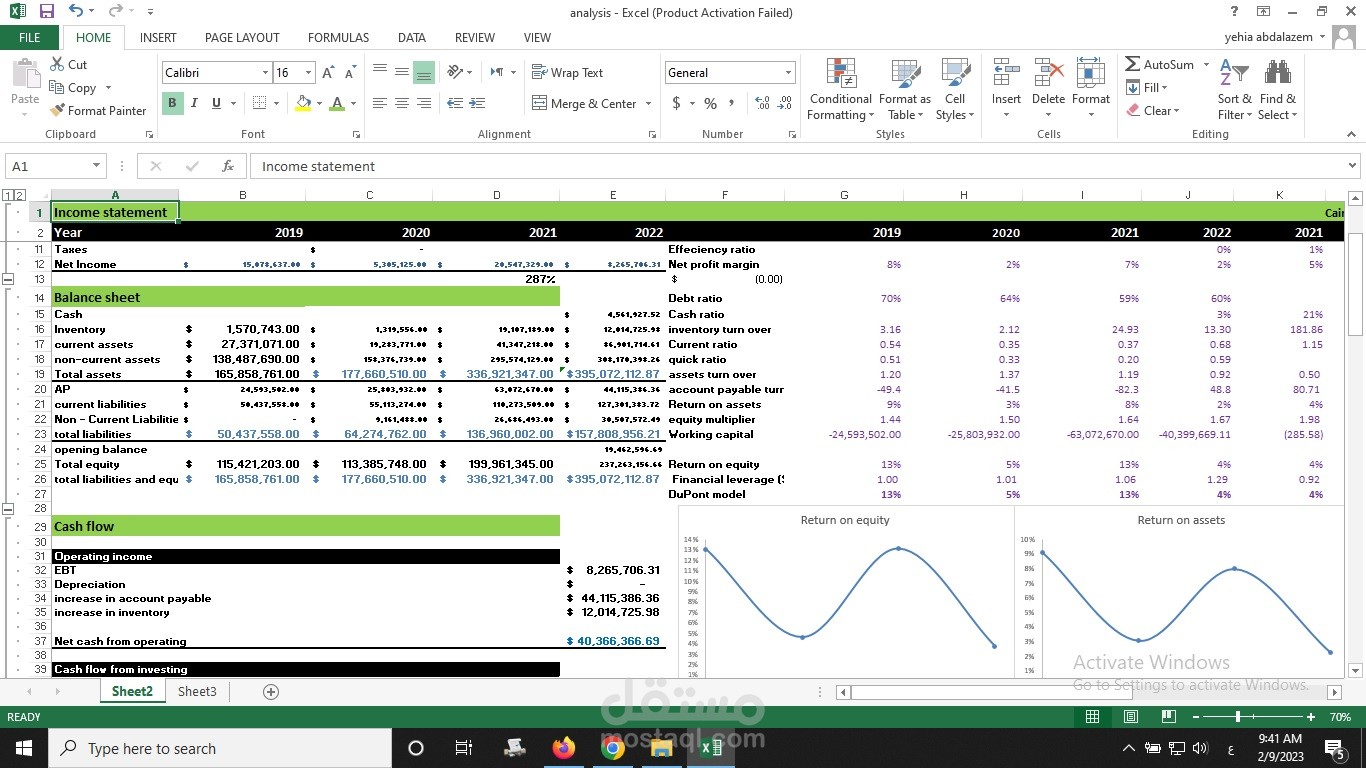This screenshot has height=768, width=1366.
Task: Click Increase Decimal icon
Action: pyautogui.click(x=762, y=103)
